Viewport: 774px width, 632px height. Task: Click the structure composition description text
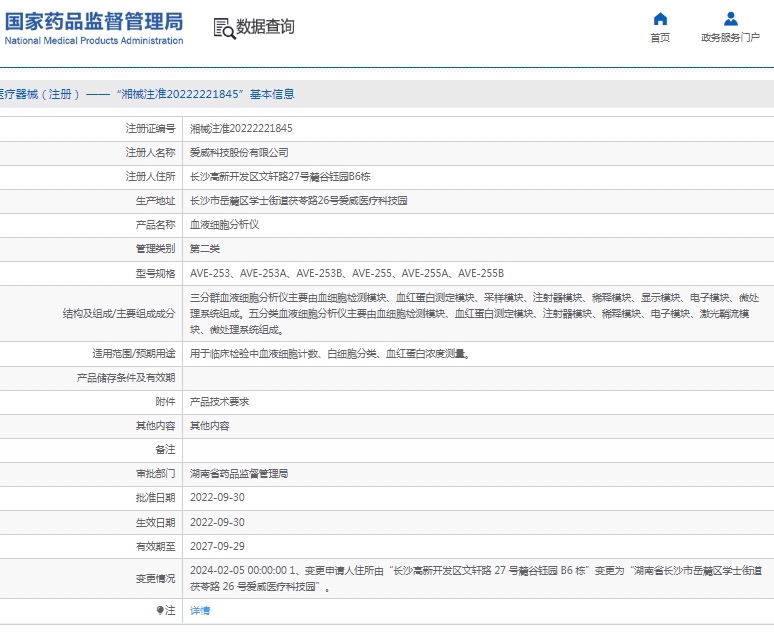click(x=474, y=314)
